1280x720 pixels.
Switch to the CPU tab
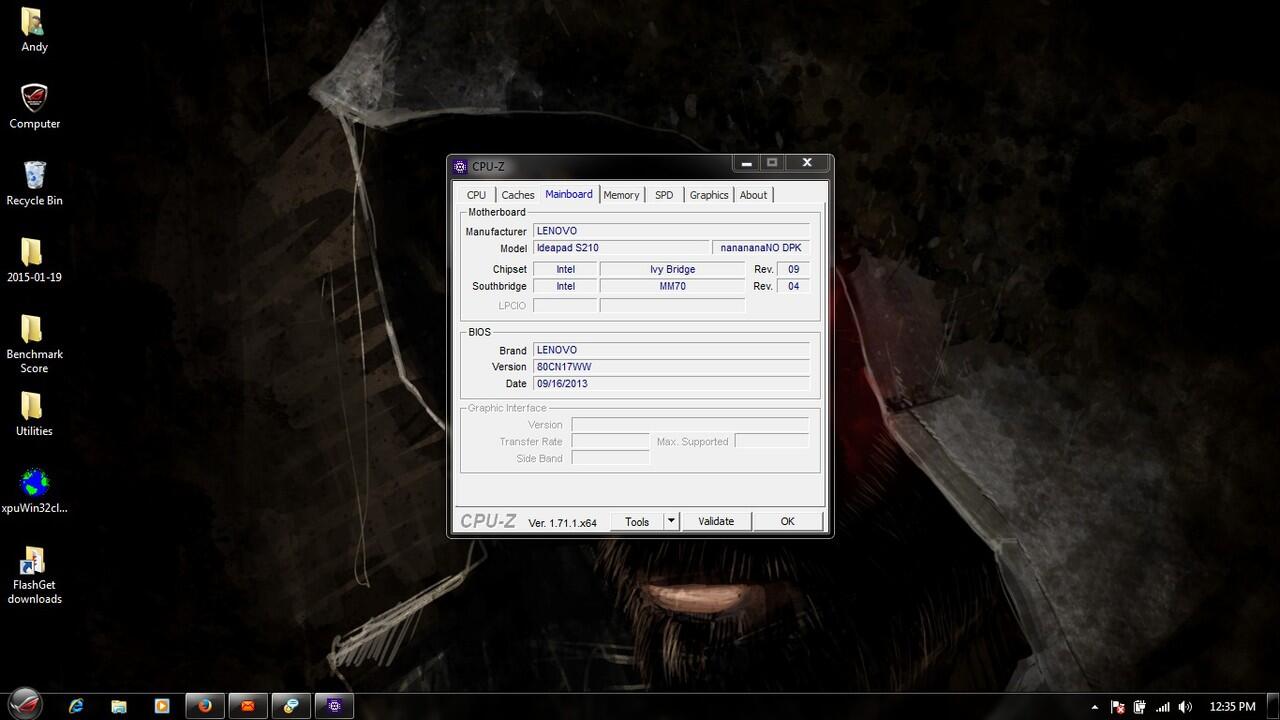click(x=476, y=195)
